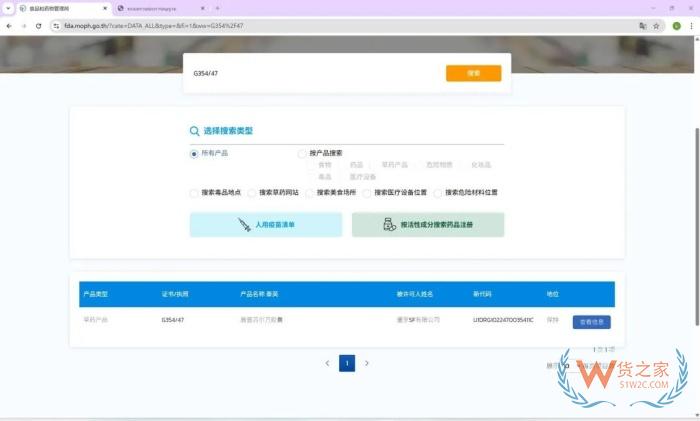Select the 搜索草药网站 radio button
Image resolution: width=700 pixels, height=421 pixels.
coord(252,193)
